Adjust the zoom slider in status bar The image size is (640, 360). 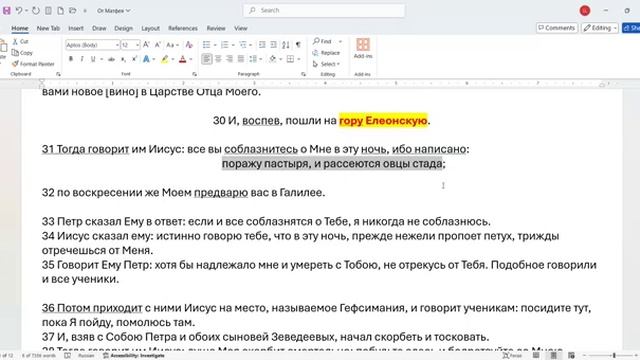tap(613, 356)
